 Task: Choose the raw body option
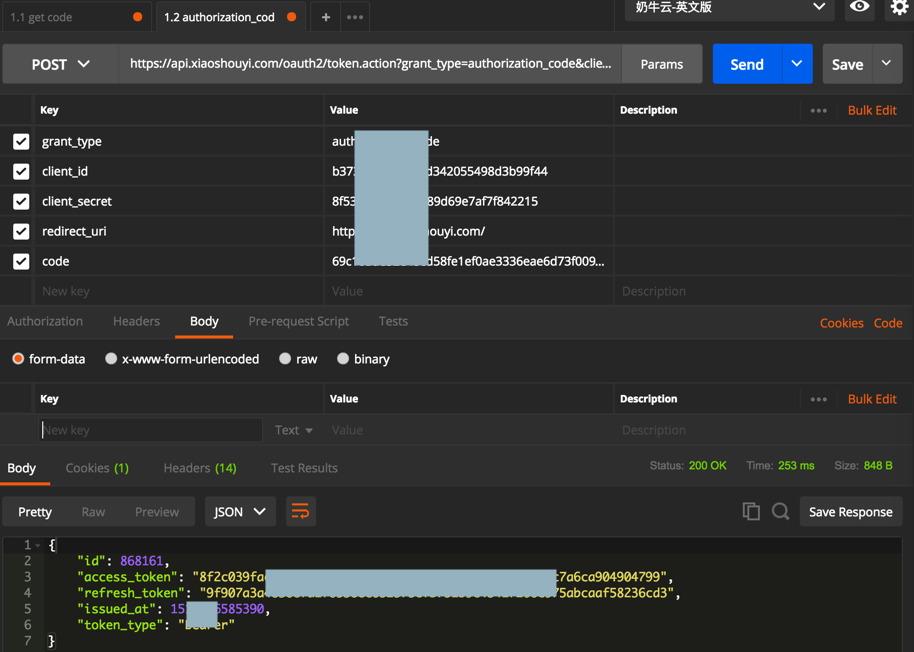286,359
